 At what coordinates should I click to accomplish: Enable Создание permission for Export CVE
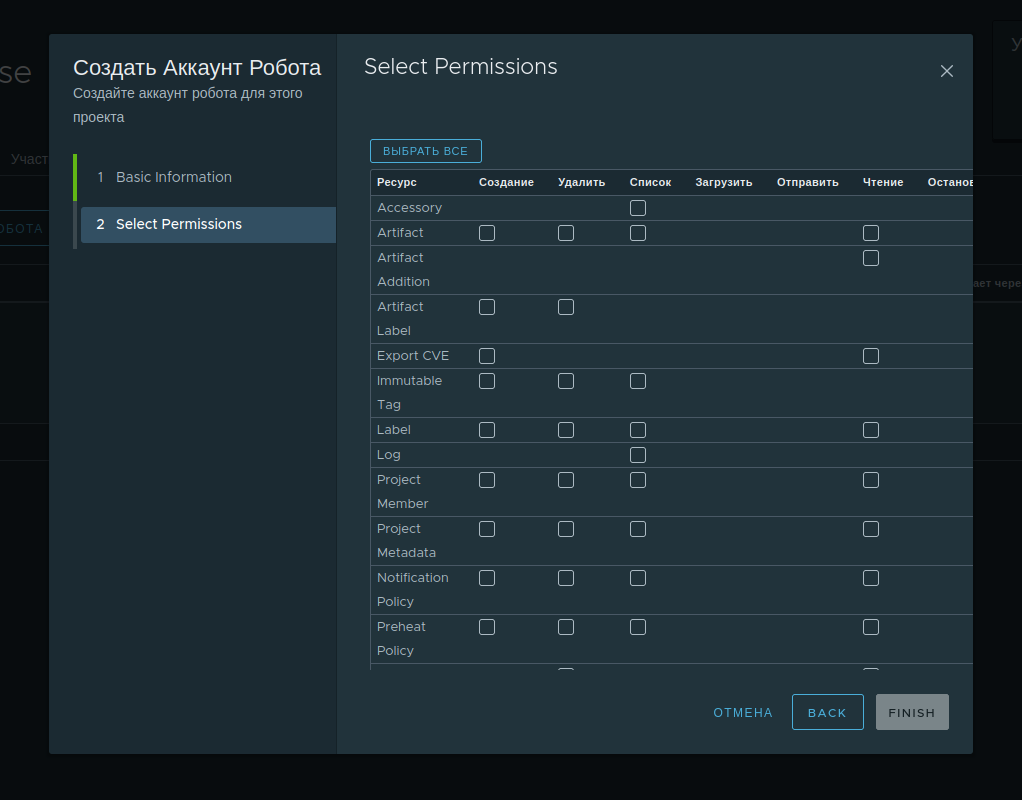(x=487, y=355)
